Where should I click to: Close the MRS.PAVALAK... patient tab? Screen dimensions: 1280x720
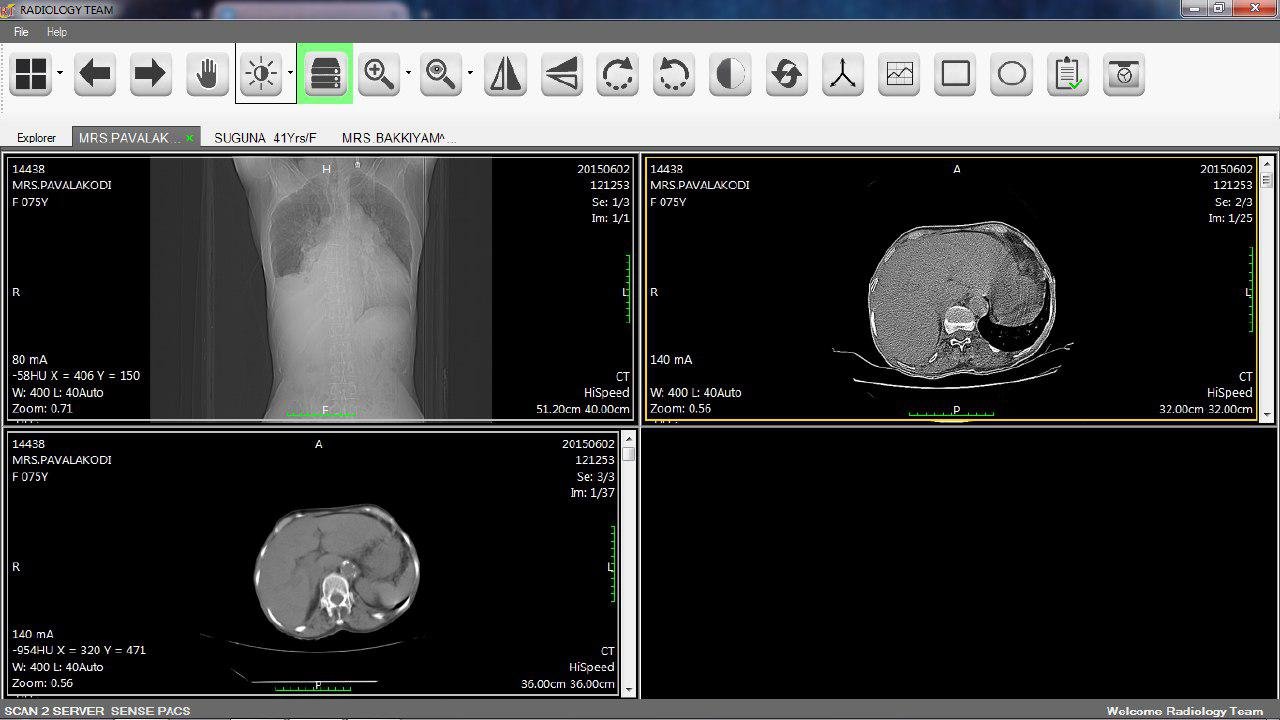[x=190, y=138]
